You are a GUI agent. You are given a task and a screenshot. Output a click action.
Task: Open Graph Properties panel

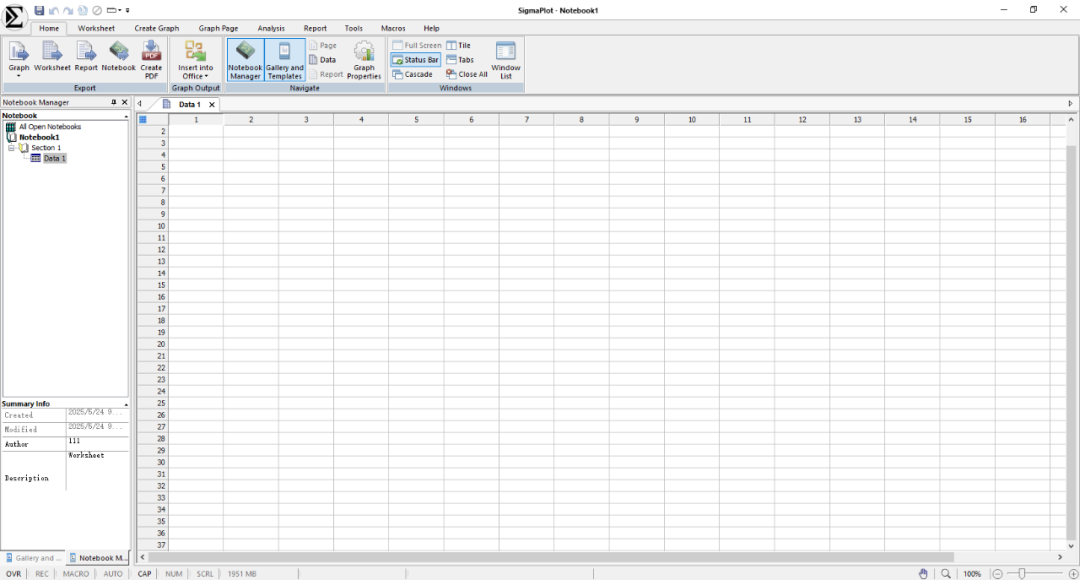[364, 60]
